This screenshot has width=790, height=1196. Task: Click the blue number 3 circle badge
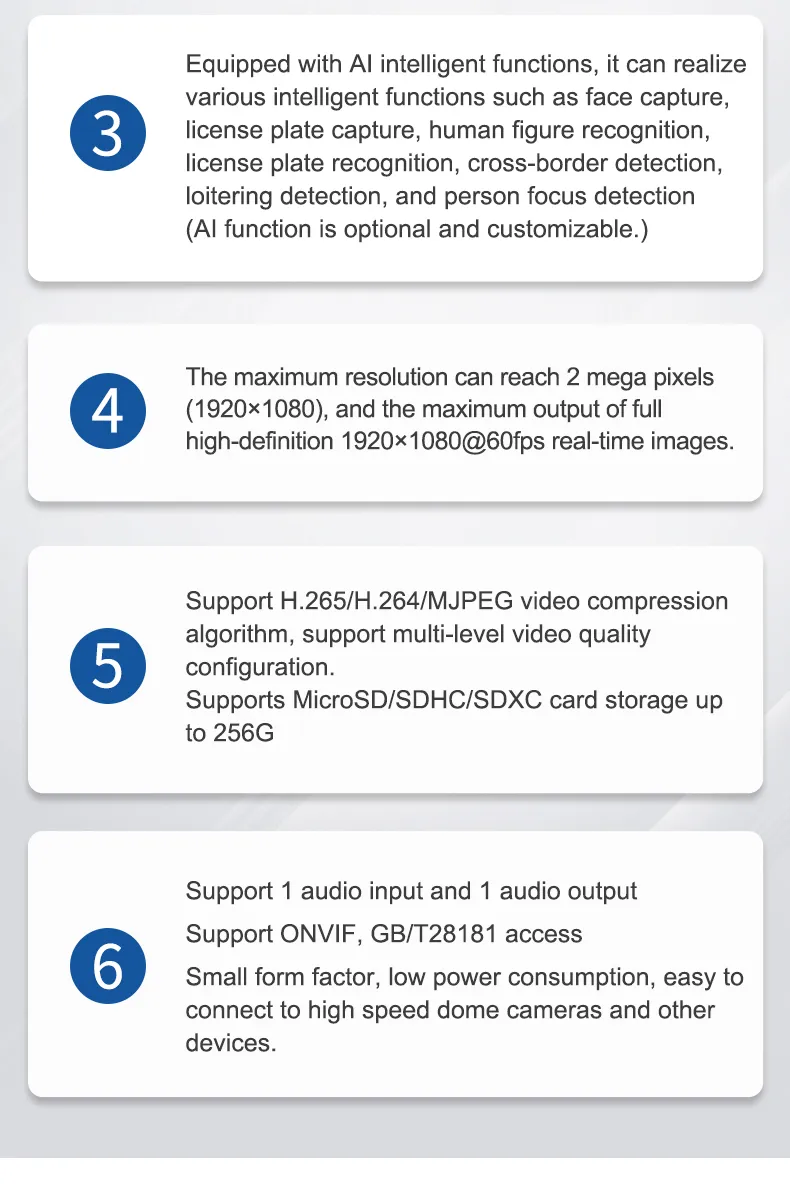tap(106, 134)
